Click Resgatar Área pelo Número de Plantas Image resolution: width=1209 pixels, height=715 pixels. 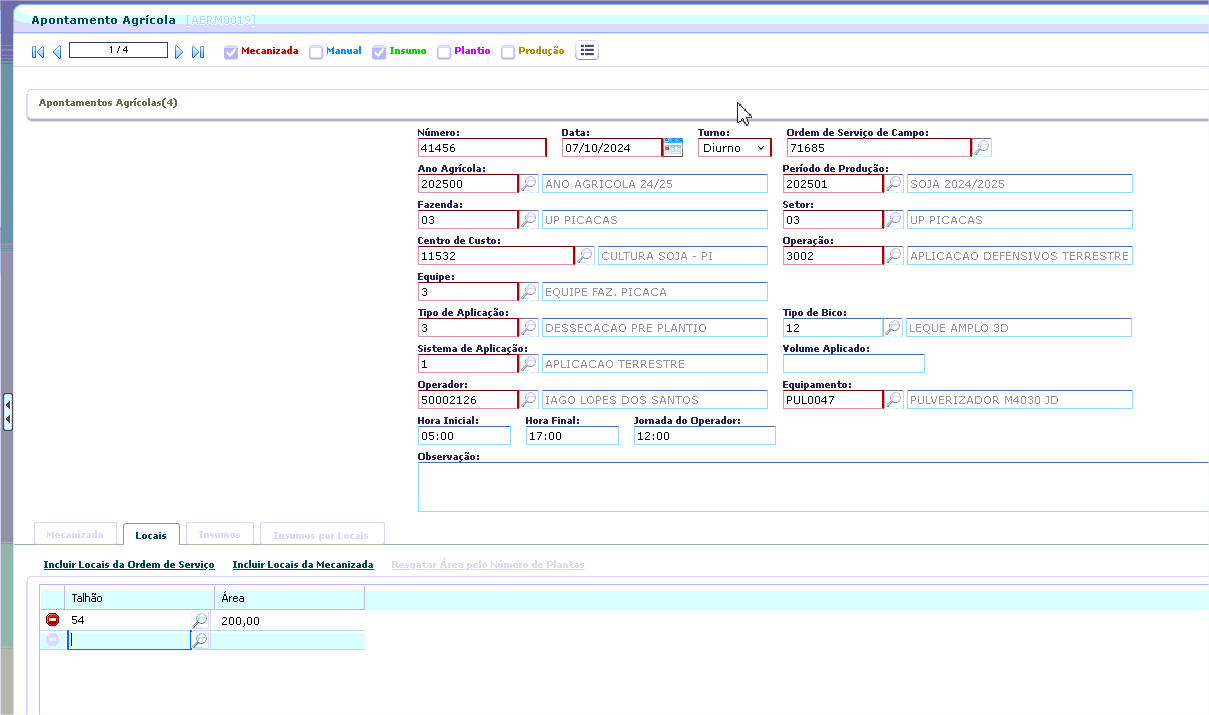tap(488, 565)
